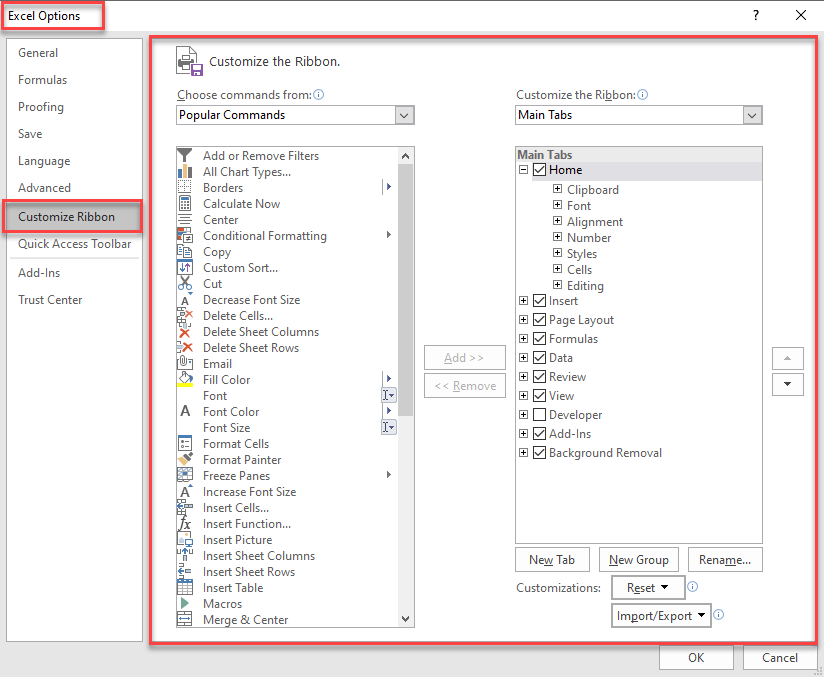Image resolution: width=824 pixels, height=677 pixels.
Task: Open the Import/Export dropdown
Action: point(661,616)
